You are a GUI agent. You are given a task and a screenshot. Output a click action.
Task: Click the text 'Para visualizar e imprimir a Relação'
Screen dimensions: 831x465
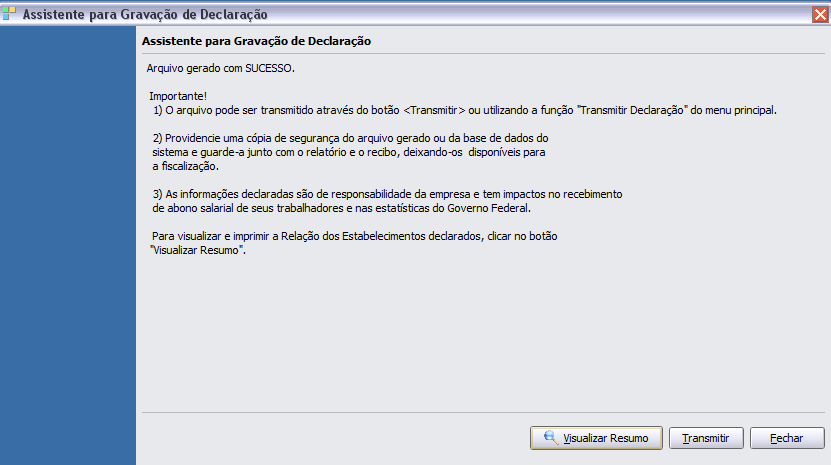[355, 236]
